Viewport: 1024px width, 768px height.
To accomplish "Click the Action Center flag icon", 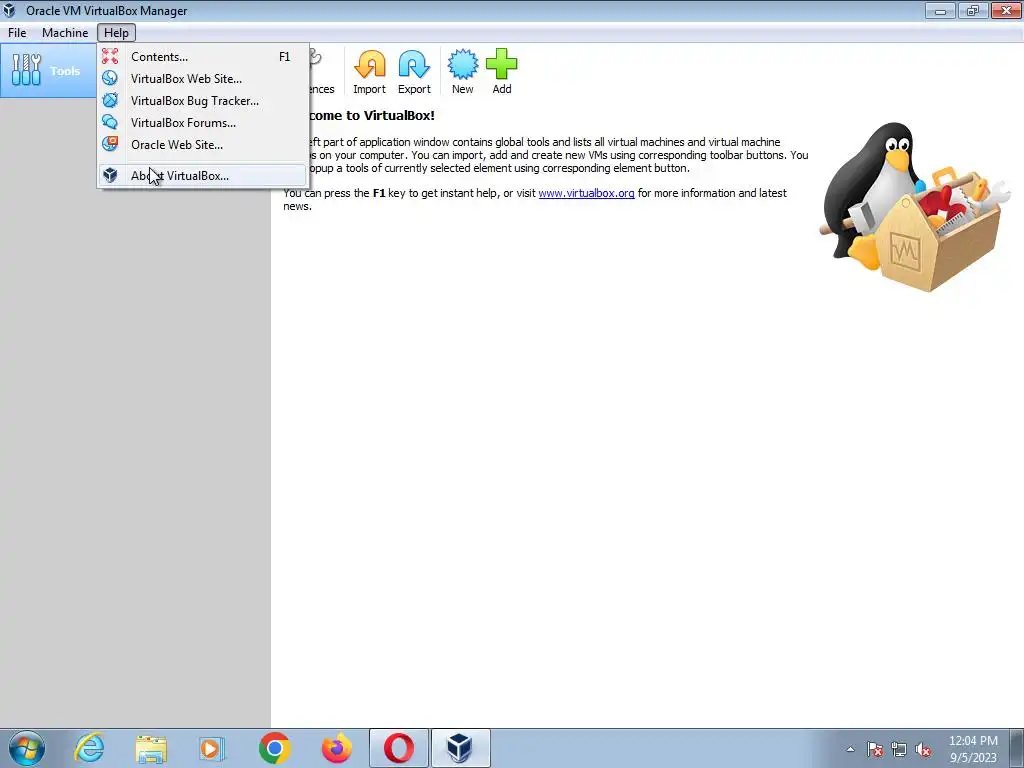I will point(875,749).
